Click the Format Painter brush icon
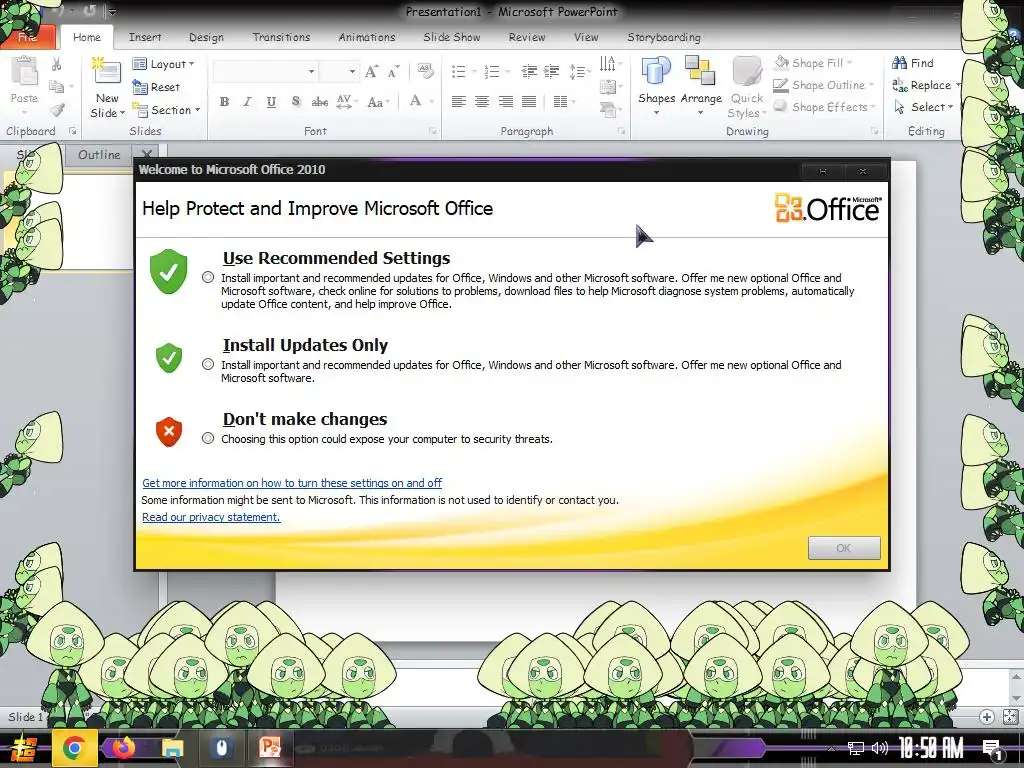This screenshot has height=768, width=1024. [57, 110]
